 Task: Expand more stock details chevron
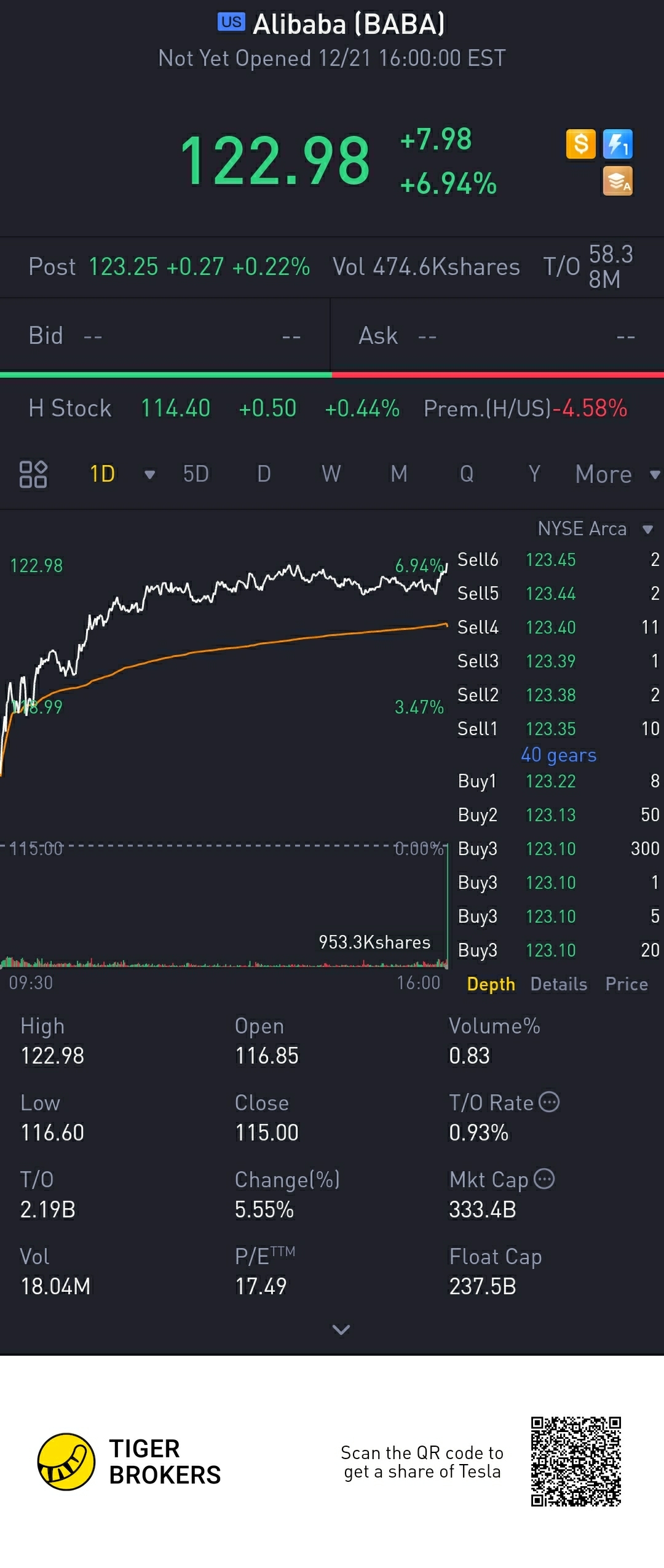pos(341,1330)
